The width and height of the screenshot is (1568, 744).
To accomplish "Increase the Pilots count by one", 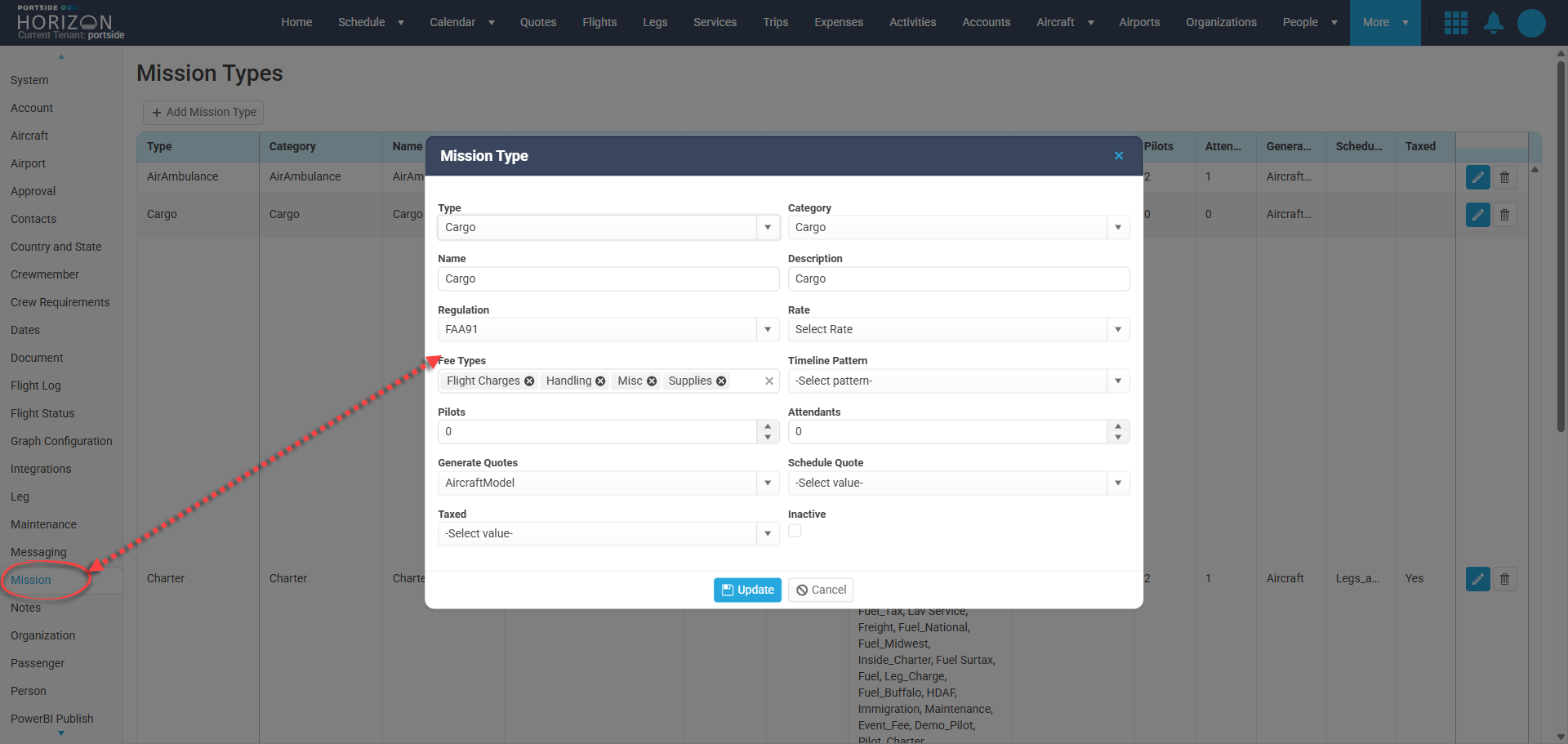I will pyautogui.click(x=768, y=426).
